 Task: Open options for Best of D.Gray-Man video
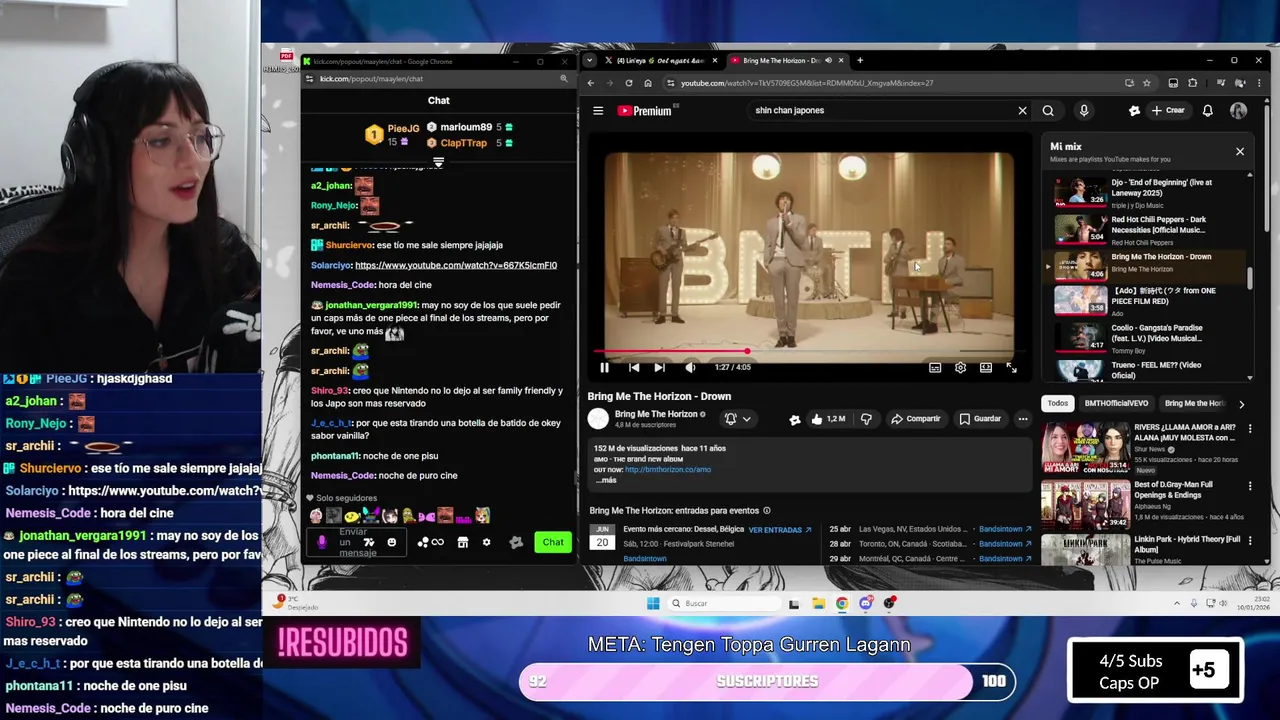1250,486
